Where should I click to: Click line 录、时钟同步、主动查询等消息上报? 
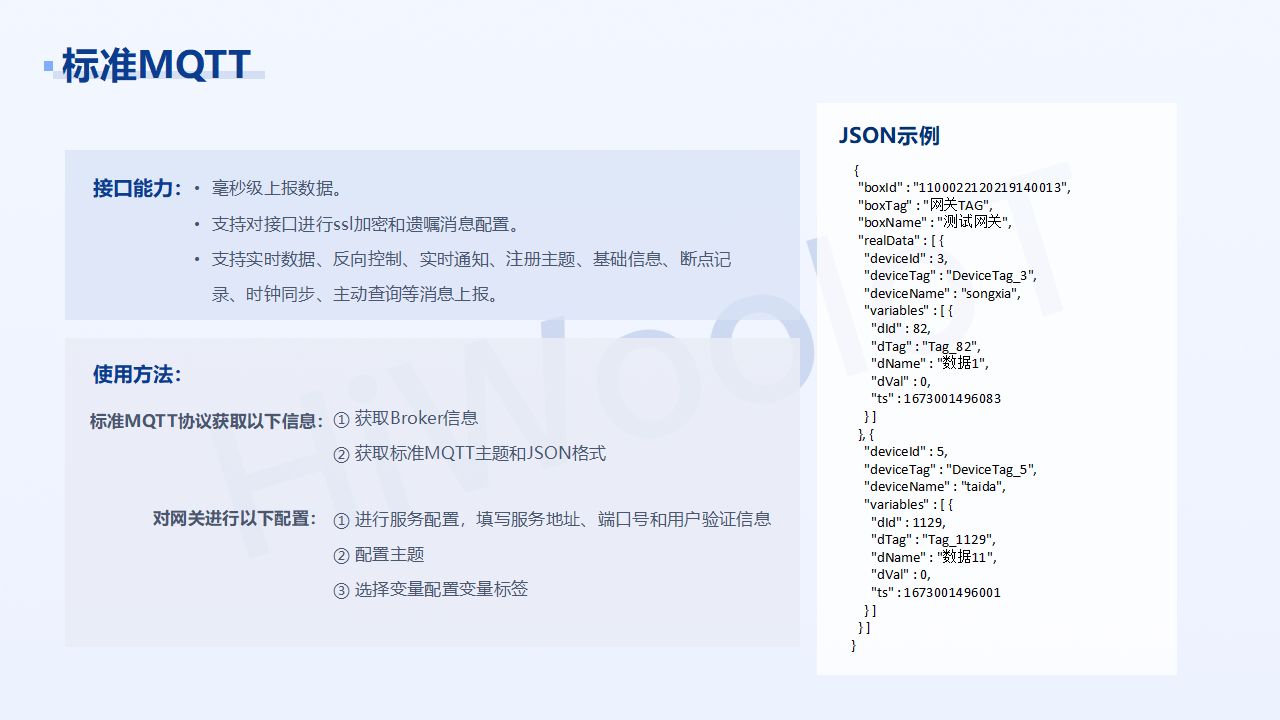point(355,294)
